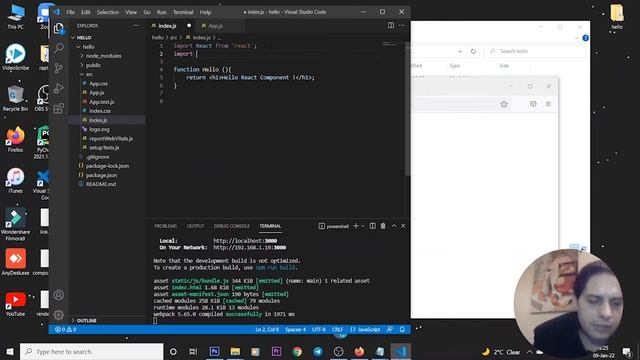This screenshot has width=640, height=360.
Task: Open package.json in the explorer
Action: point(101,175)
